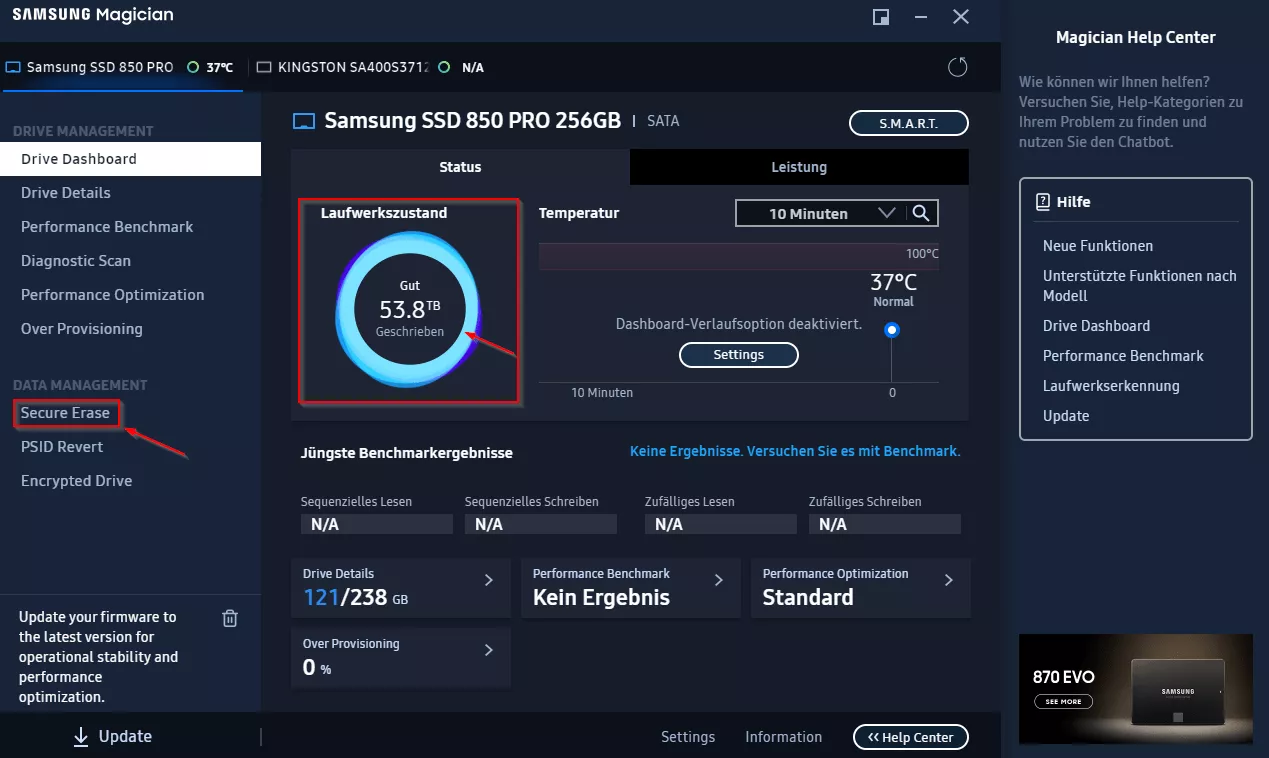Select the Samsung SSD 850 PRO drive tab
The image size is (1269, 758).
click(x=122, y=68)
